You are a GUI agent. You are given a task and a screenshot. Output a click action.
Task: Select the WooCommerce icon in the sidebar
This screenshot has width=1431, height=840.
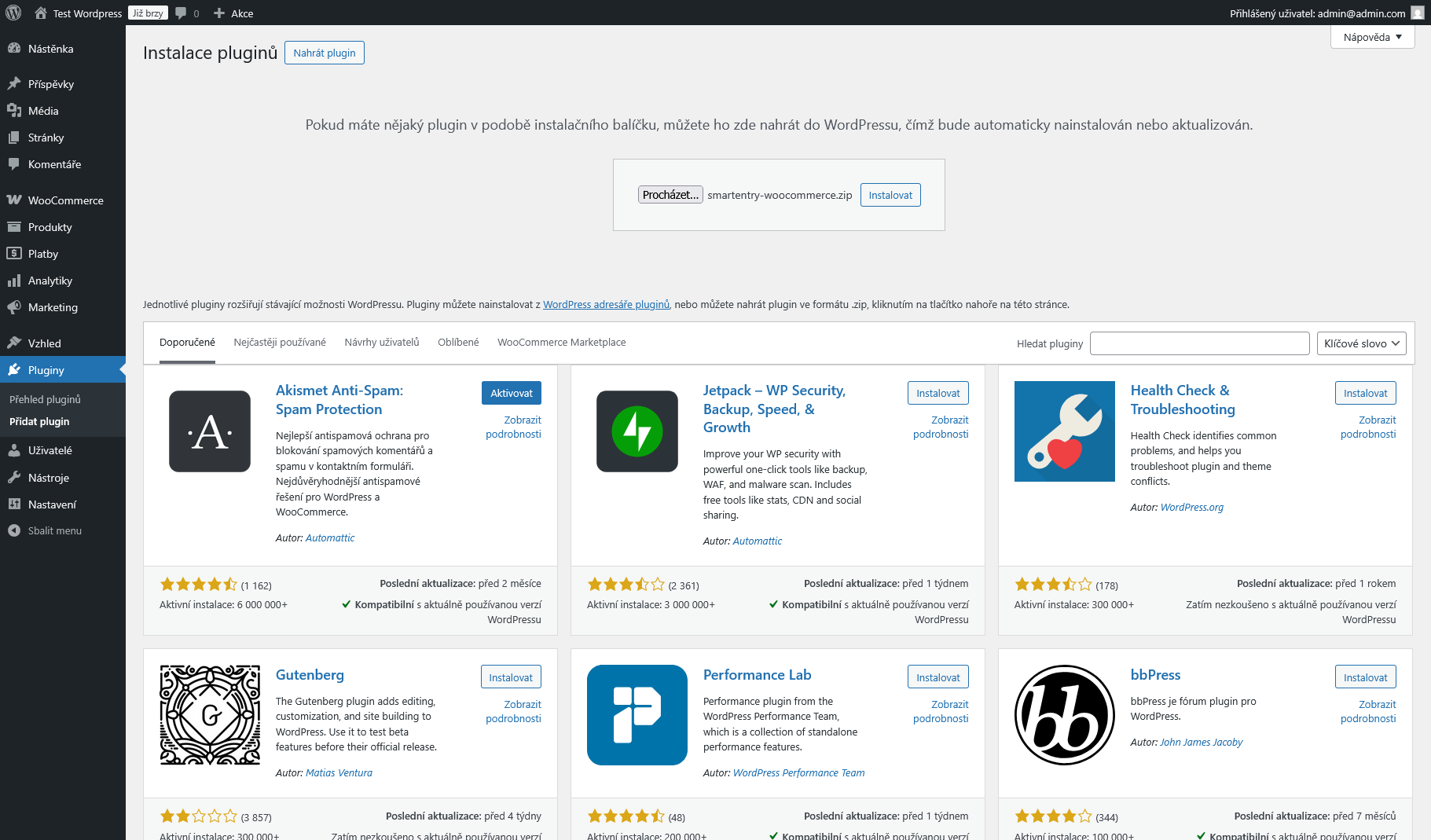click(16, 200)
